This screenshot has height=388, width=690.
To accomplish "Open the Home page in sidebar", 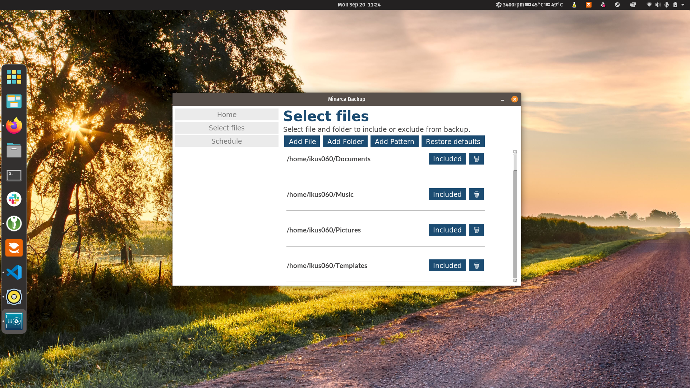I will tap(227, 114).
